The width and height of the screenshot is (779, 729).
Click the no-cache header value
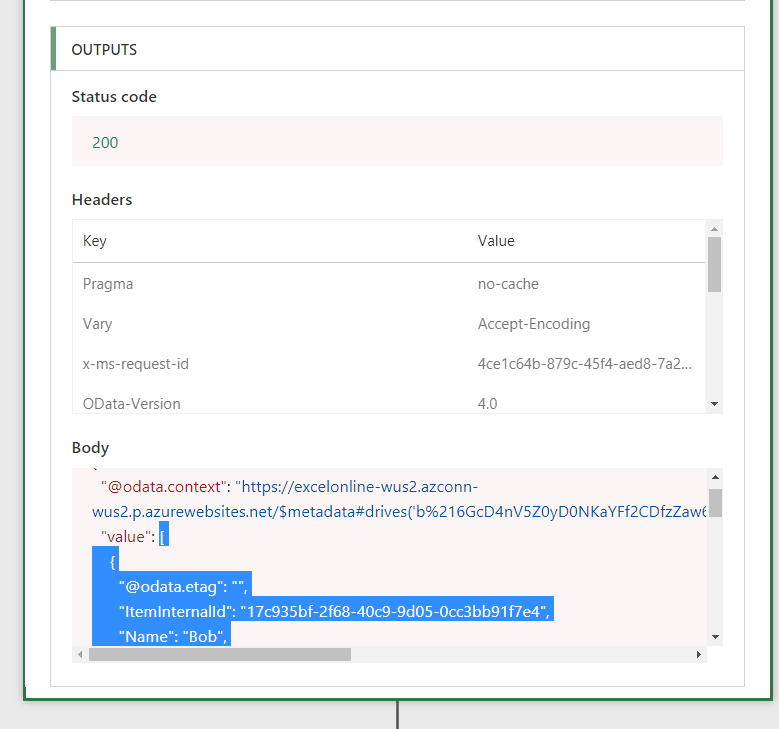pos(508,284)
